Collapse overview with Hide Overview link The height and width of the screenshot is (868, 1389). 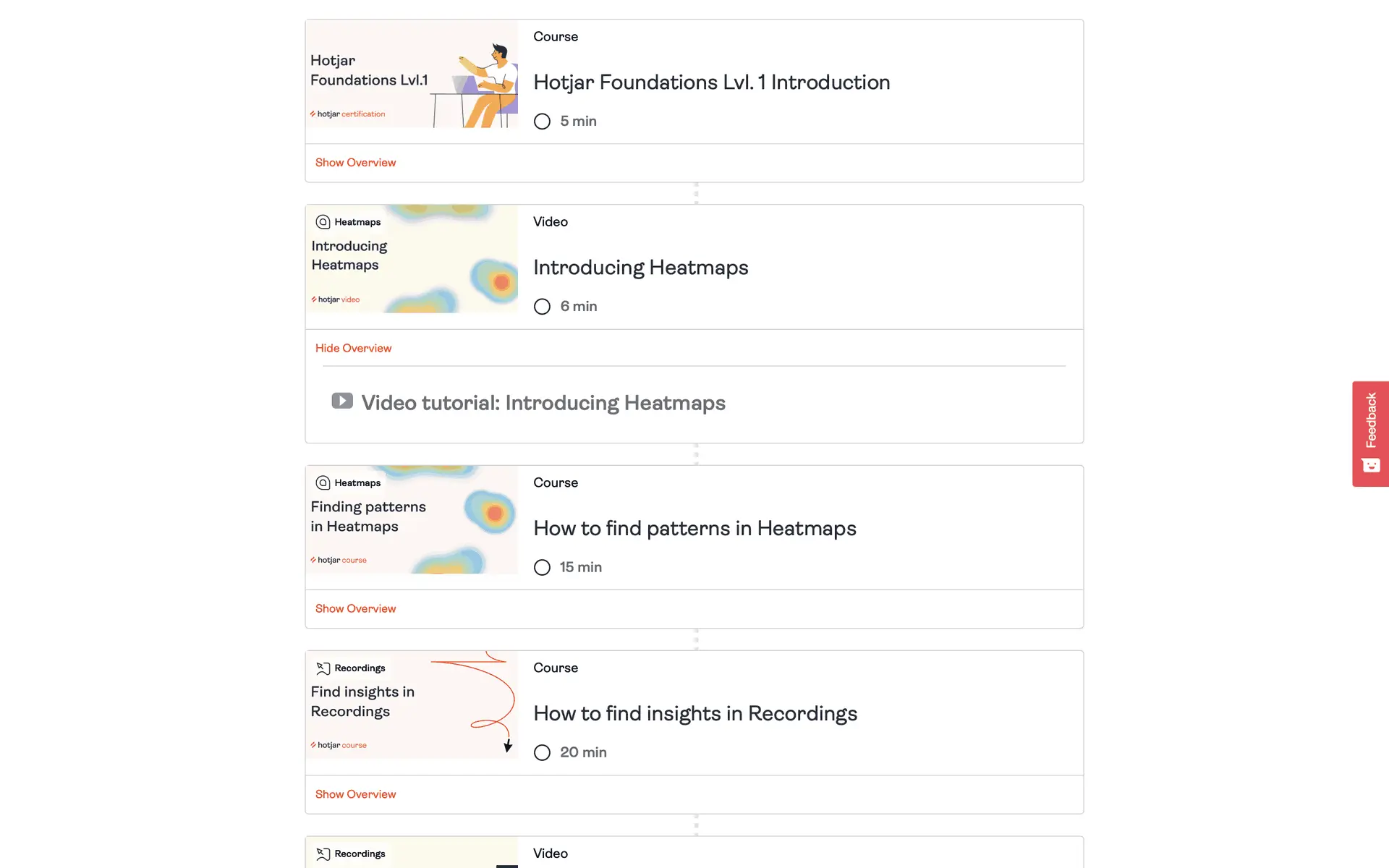(353, 348)
